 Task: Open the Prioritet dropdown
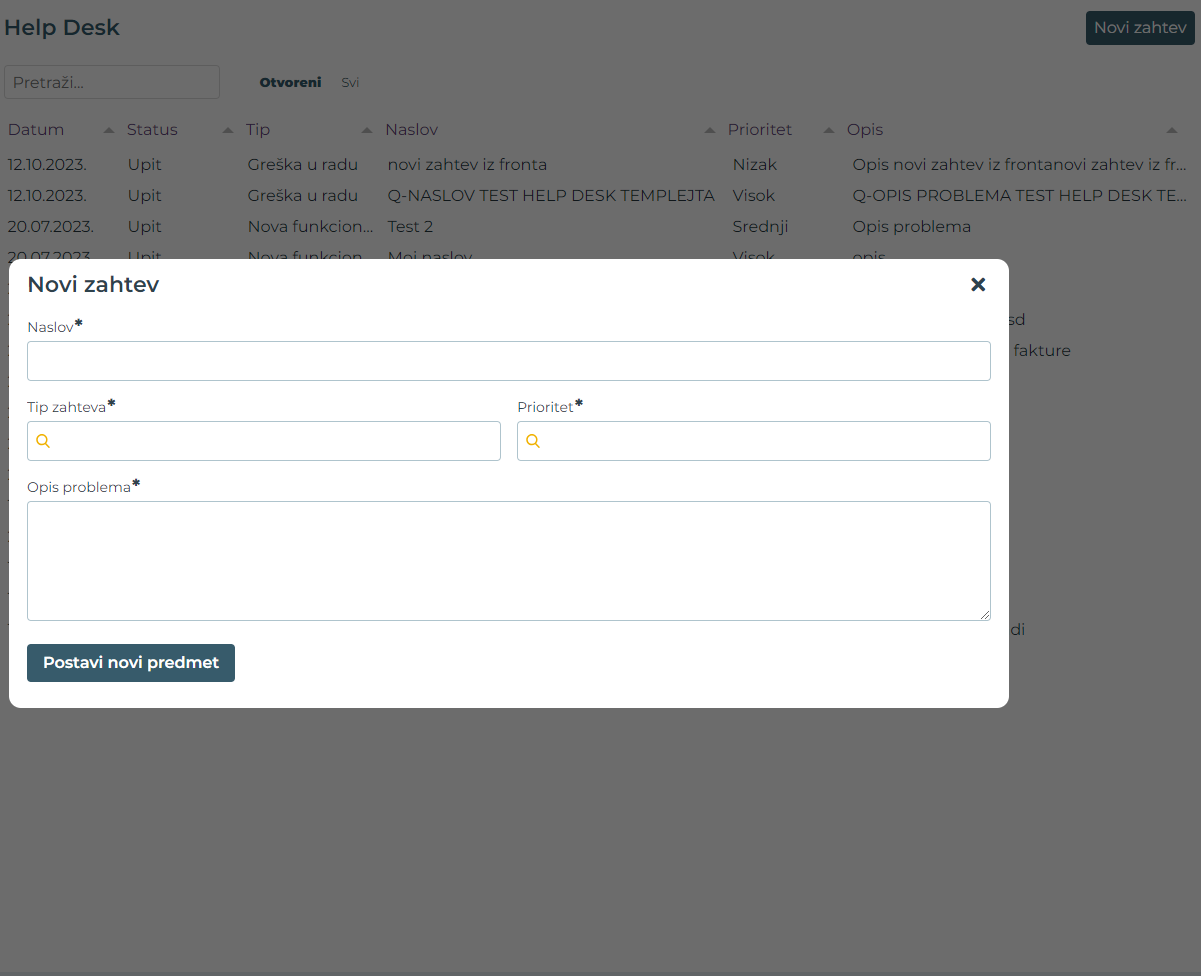(765, 441)
